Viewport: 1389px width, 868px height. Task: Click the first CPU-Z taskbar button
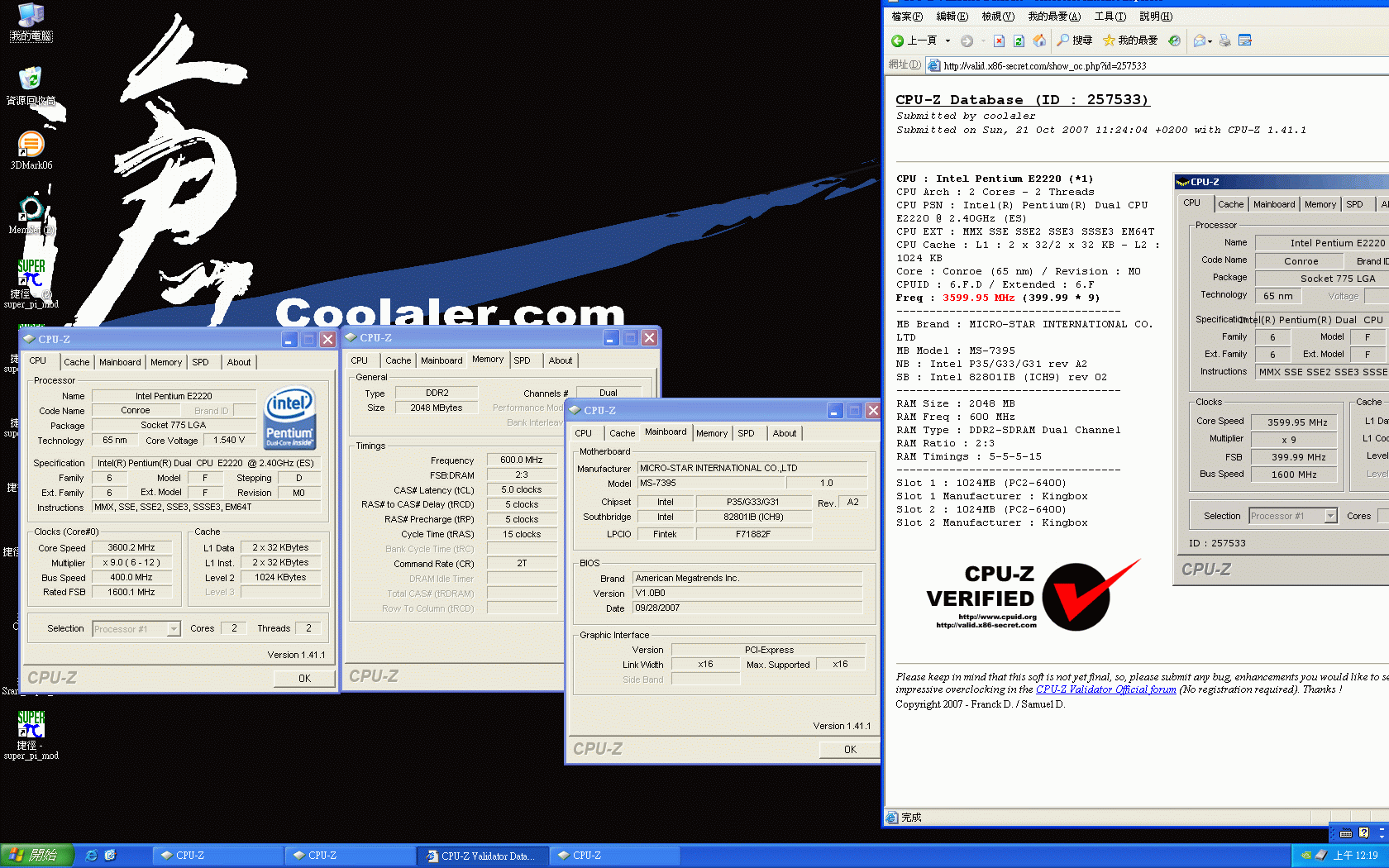pyautogui.click(x=218, y=856)
